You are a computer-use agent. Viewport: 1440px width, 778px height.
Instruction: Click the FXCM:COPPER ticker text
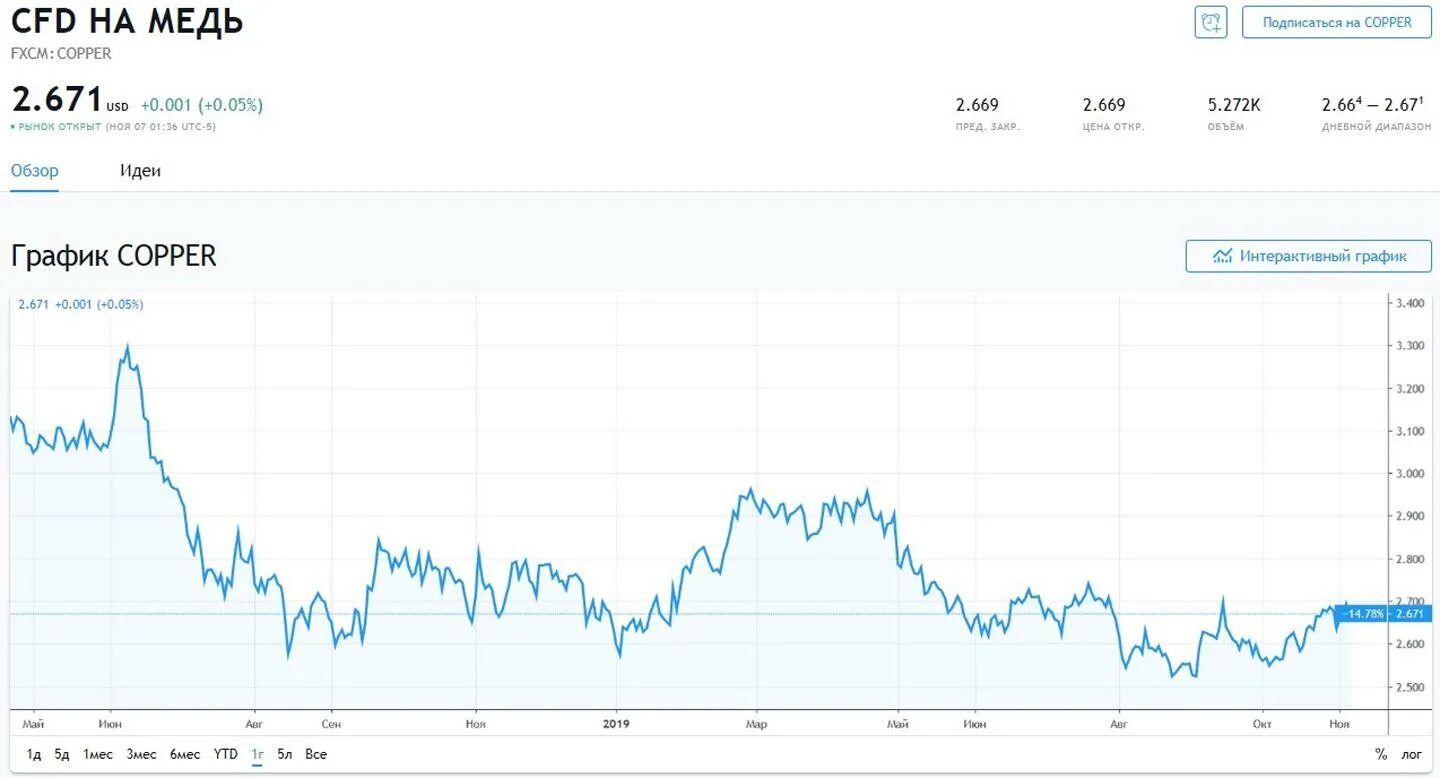coord(61,54)
